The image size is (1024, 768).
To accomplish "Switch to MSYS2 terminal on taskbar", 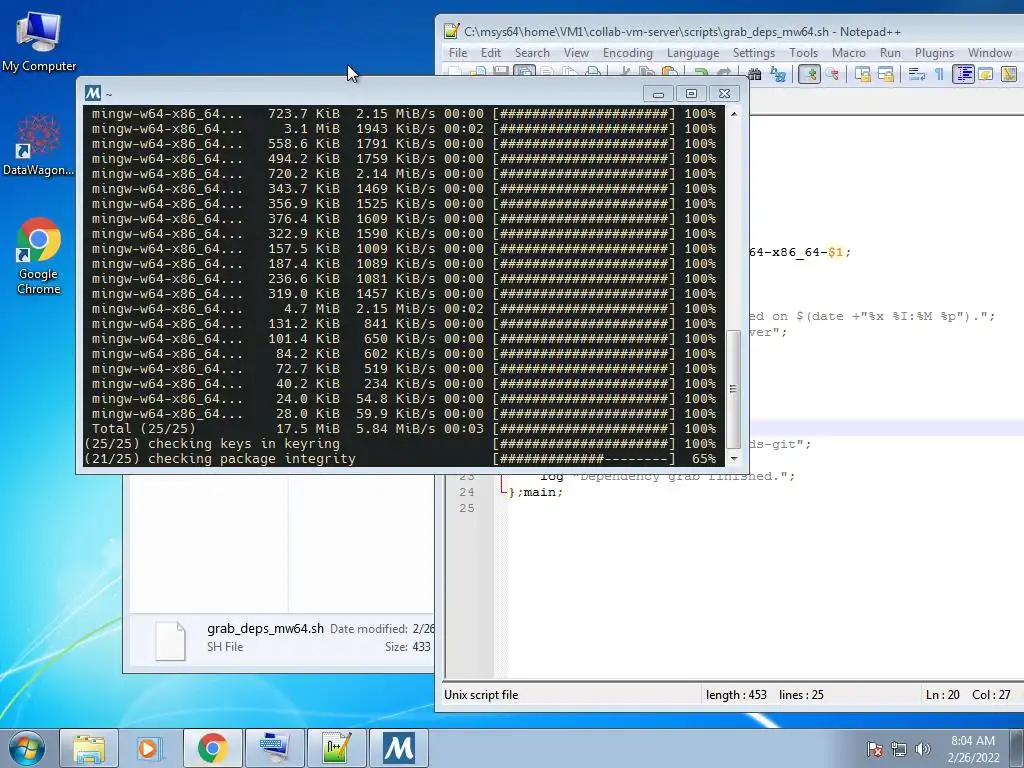I will tap(398, 748).
